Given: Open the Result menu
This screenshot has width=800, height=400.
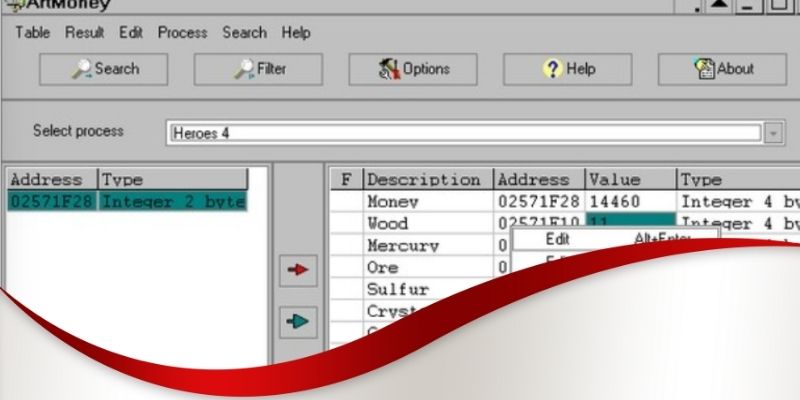Looking at the screenshot, I should (85, 32).
